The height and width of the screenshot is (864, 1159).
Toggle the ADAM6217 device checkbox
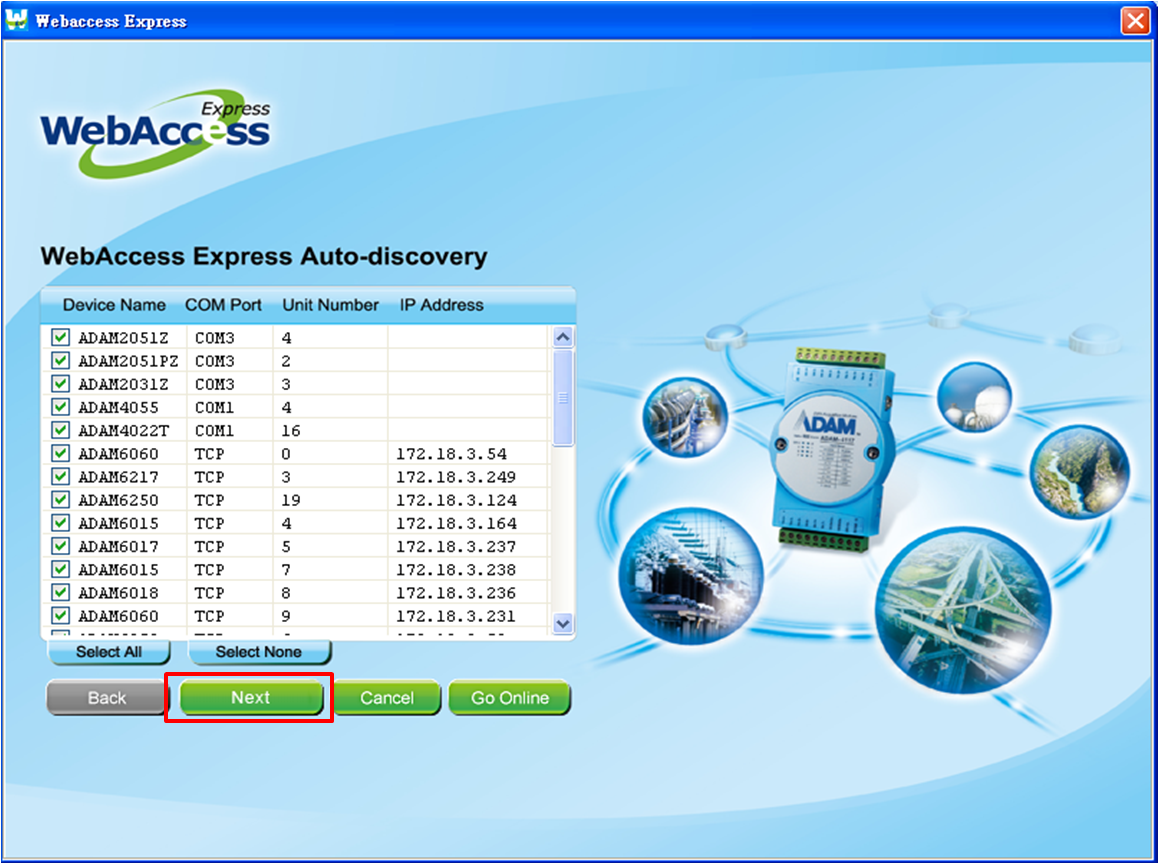(60, 477)
